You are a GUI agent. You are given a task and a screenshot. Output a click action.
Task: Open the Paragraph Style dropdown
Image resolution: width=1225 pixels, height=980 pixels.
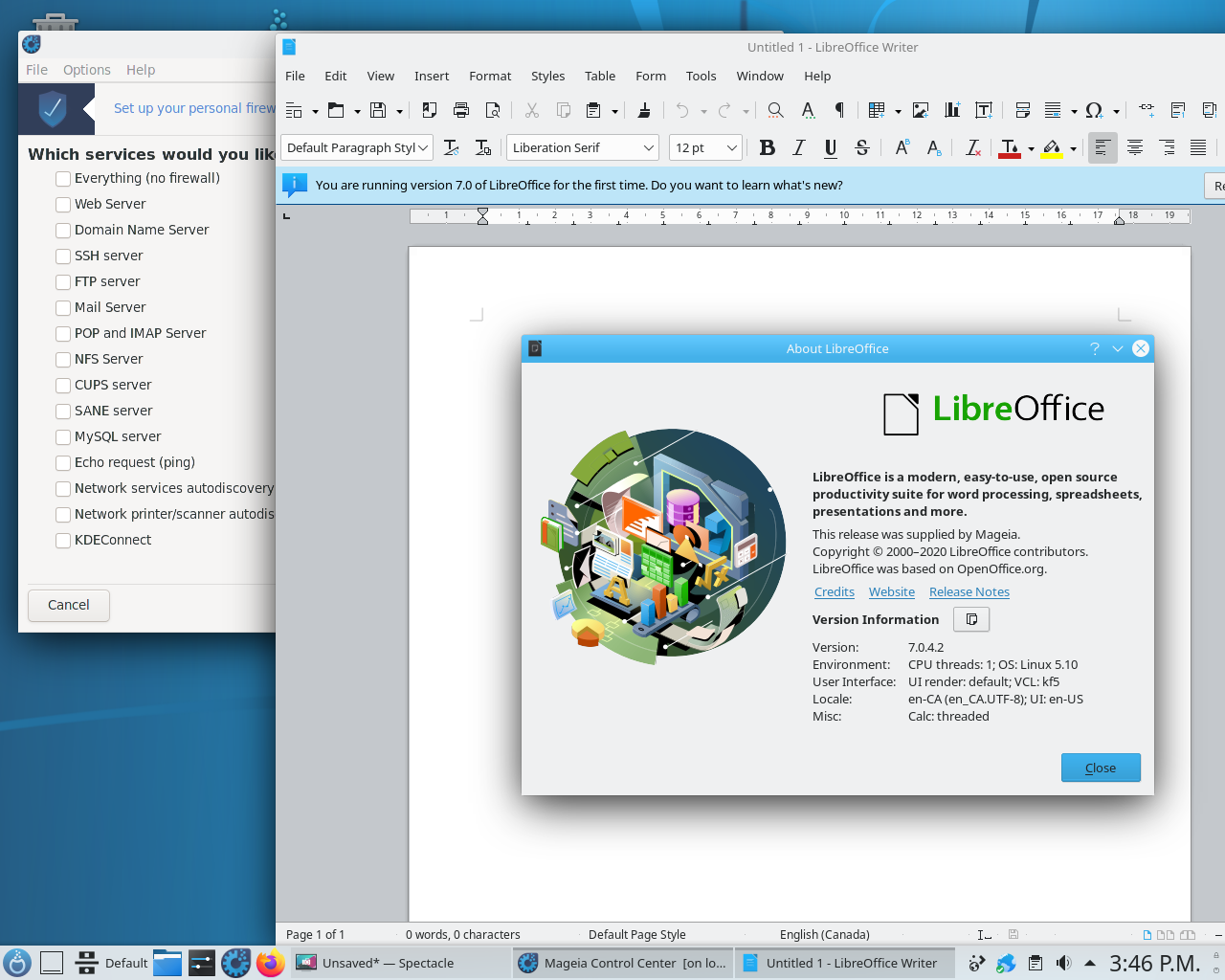tap(424, 147)
